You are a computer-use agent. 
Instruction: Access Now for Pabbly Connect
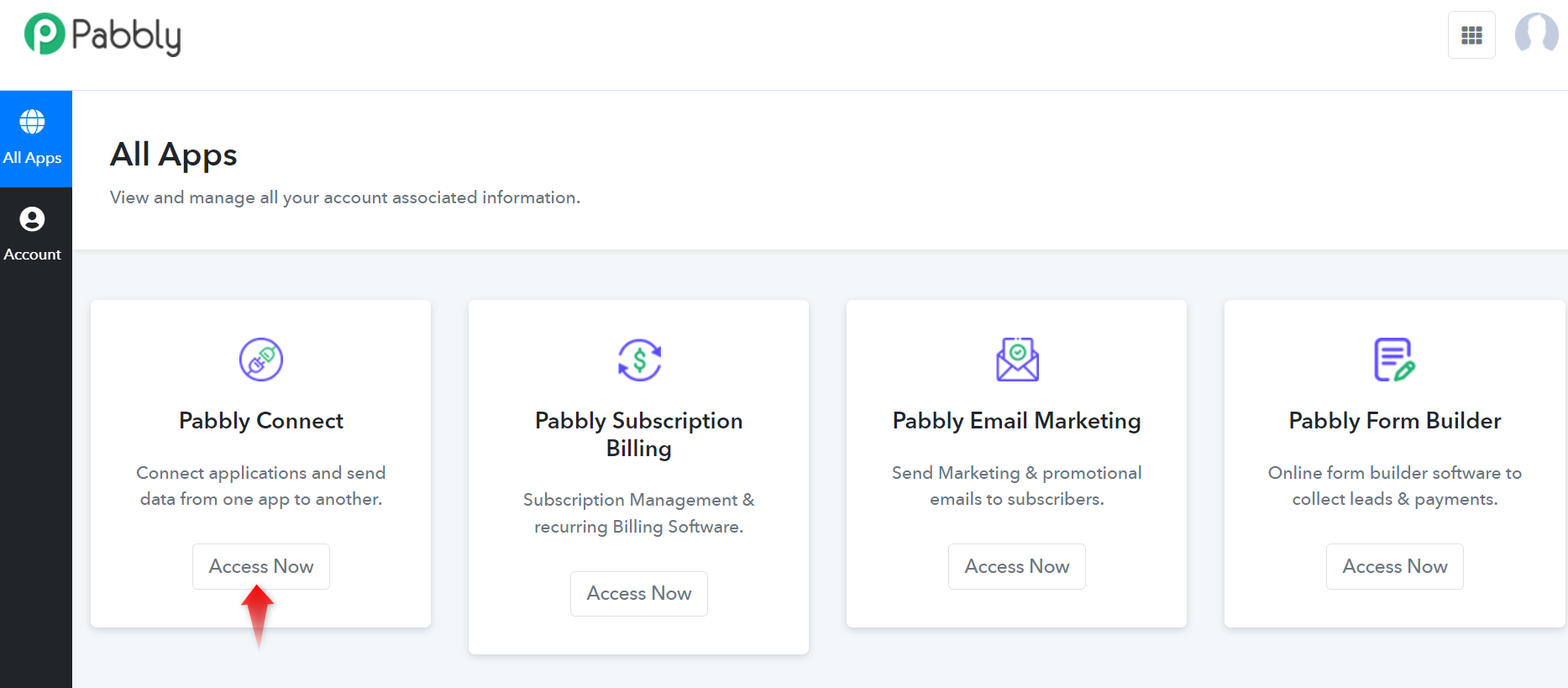[261, 566]
